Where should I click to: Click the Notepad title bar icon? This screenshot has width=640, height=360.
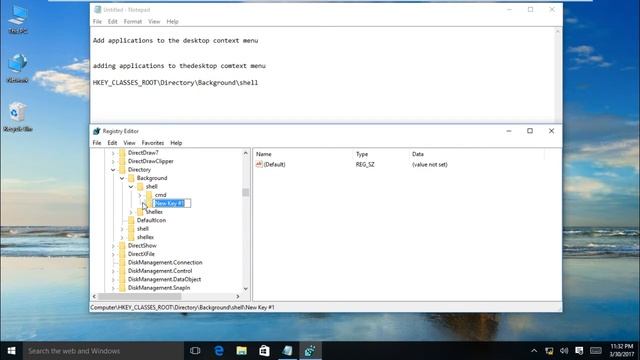98,9
